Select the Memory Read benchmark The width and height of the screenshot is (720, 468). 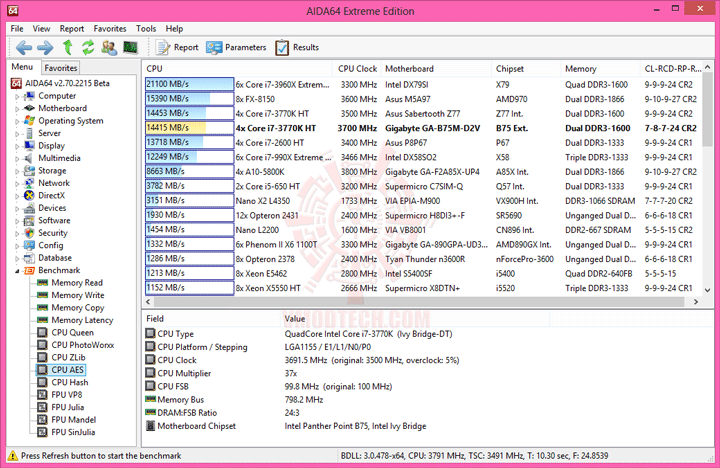(70, 282)
